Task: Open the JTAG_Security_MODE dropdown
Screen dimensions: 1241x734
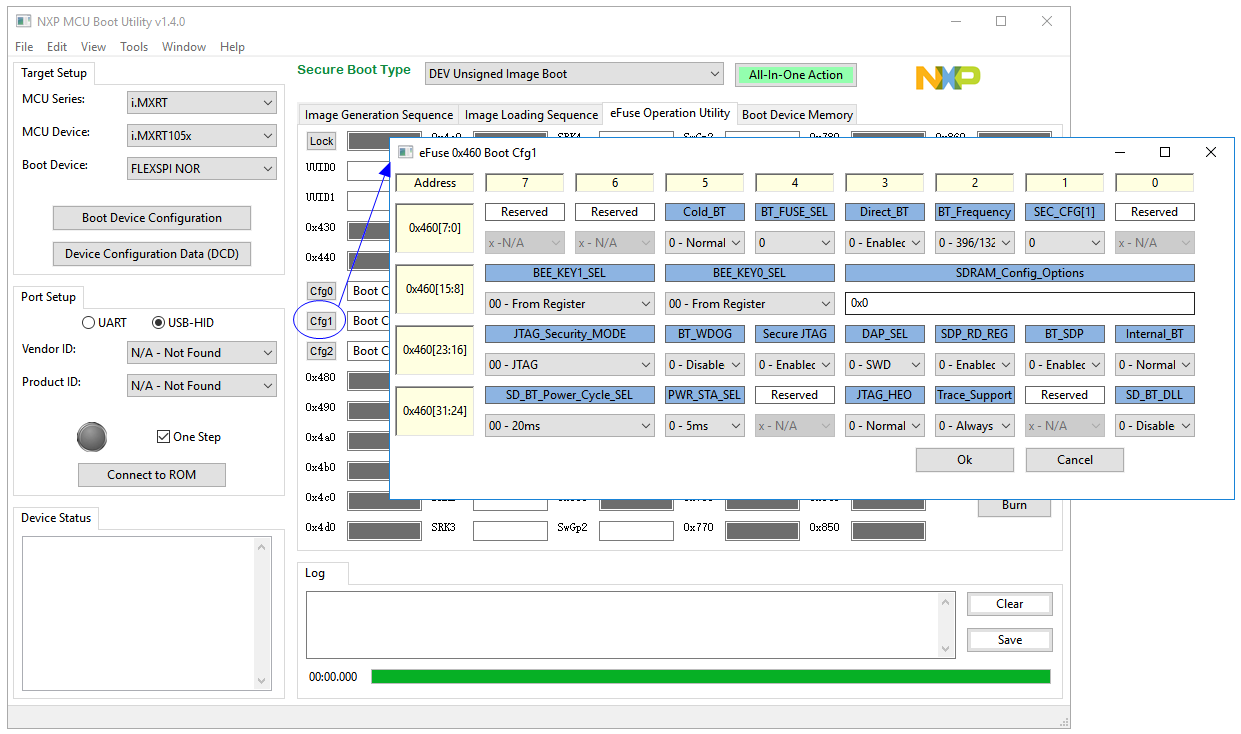Action: click(x=570, y=365)
